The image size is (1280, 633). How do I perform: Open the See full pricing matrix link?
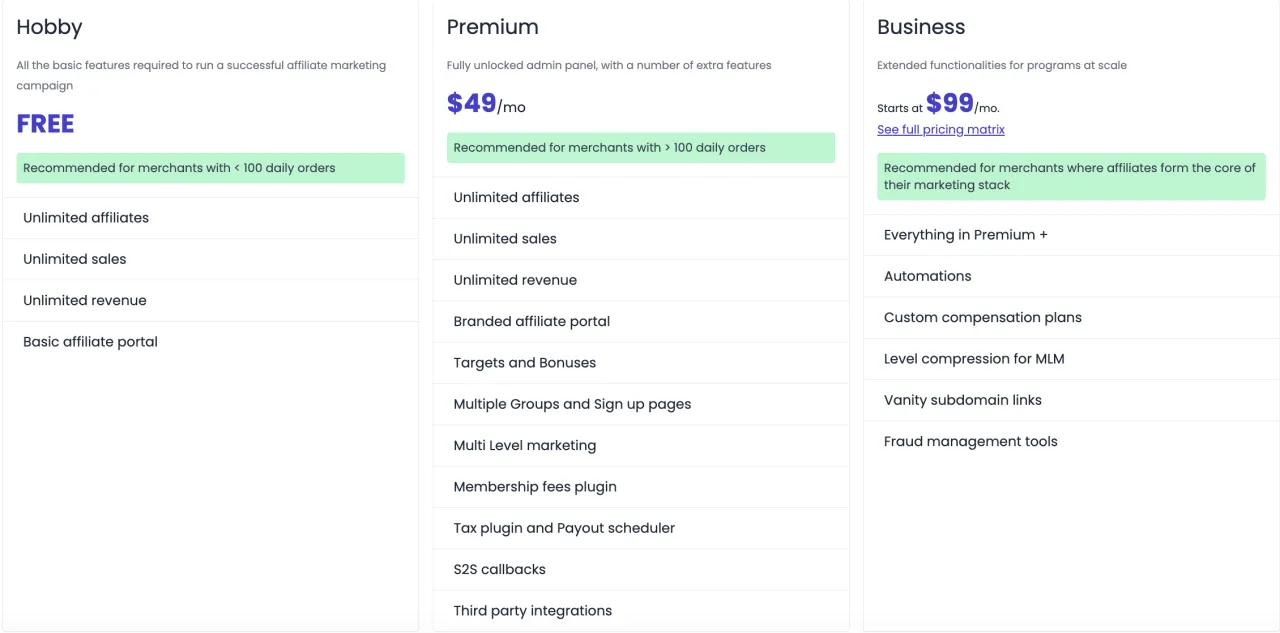[941, 130]
